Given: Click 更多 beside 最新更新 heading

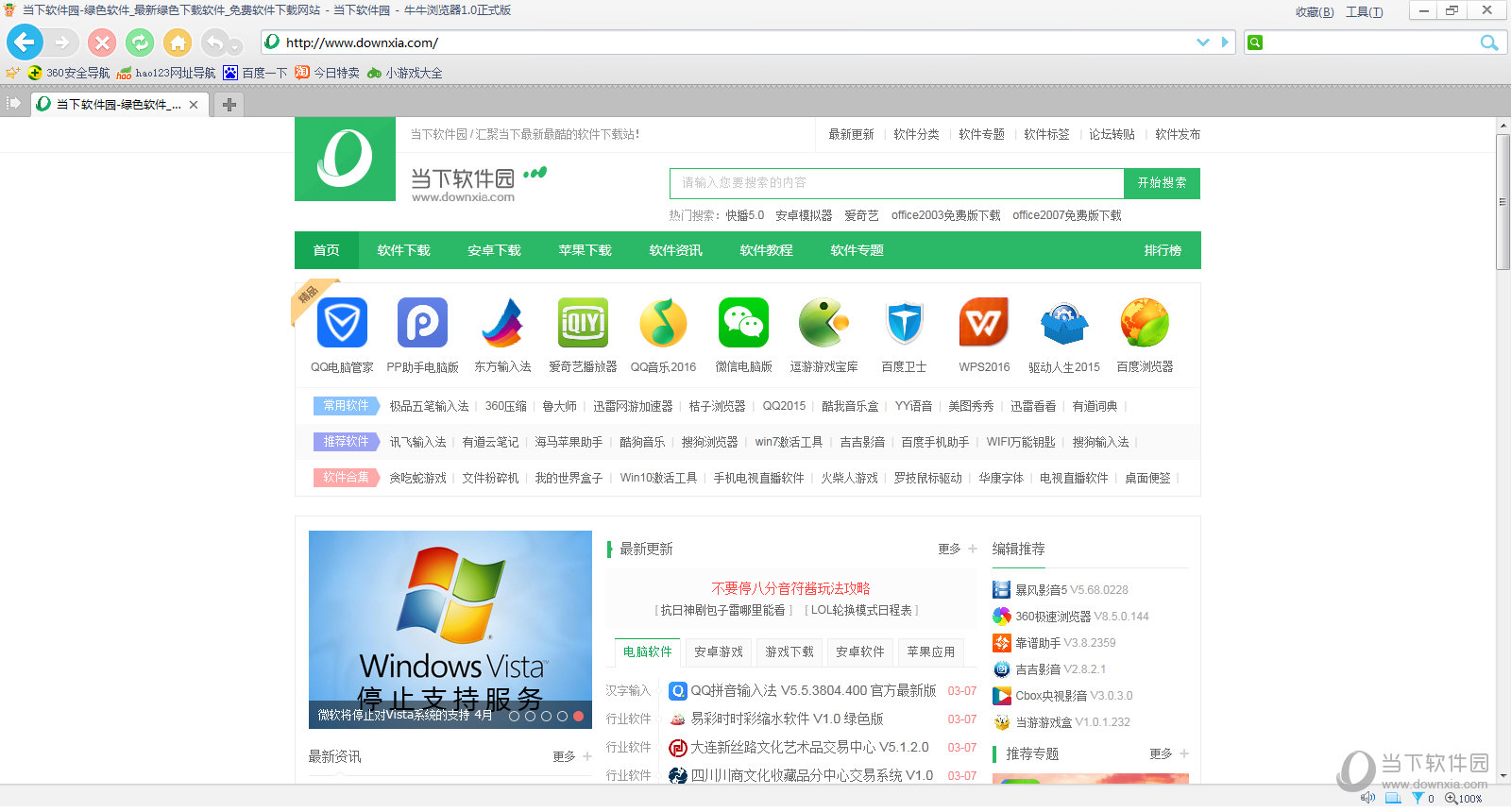Looking at the screenshot, I should 949,549.
